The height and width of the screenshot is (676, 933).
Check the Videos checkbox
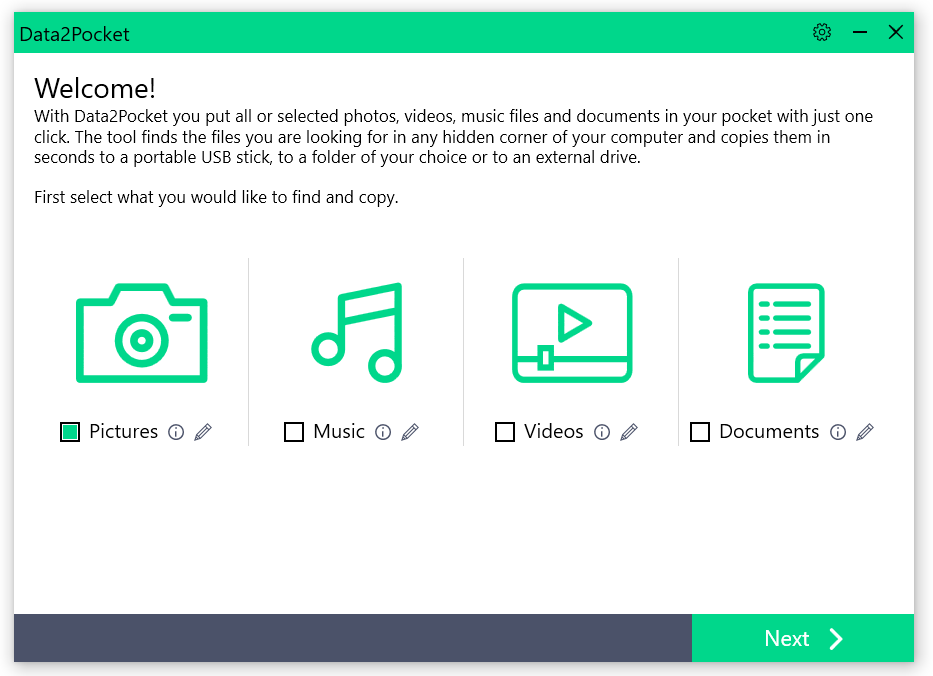coord(505,431)
